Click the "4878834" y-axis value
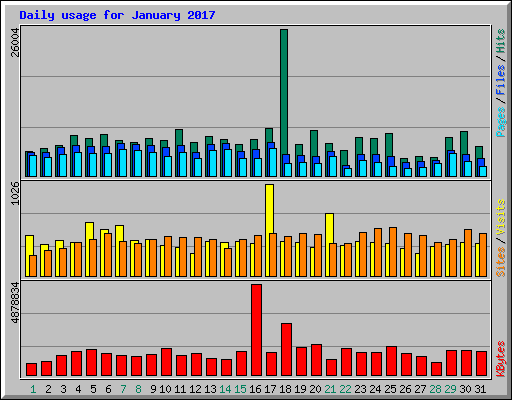The image size is (512, 400). coord(15,303)
